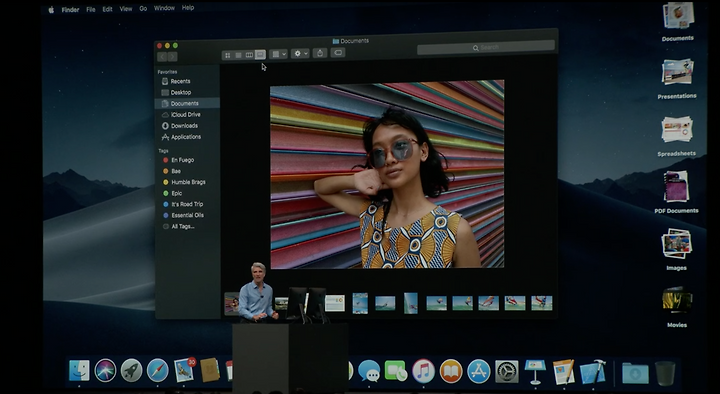This screenshot has width=720, height=394.
Task: Expand the Documents stack on the desktop
Action: coord(678,17)
